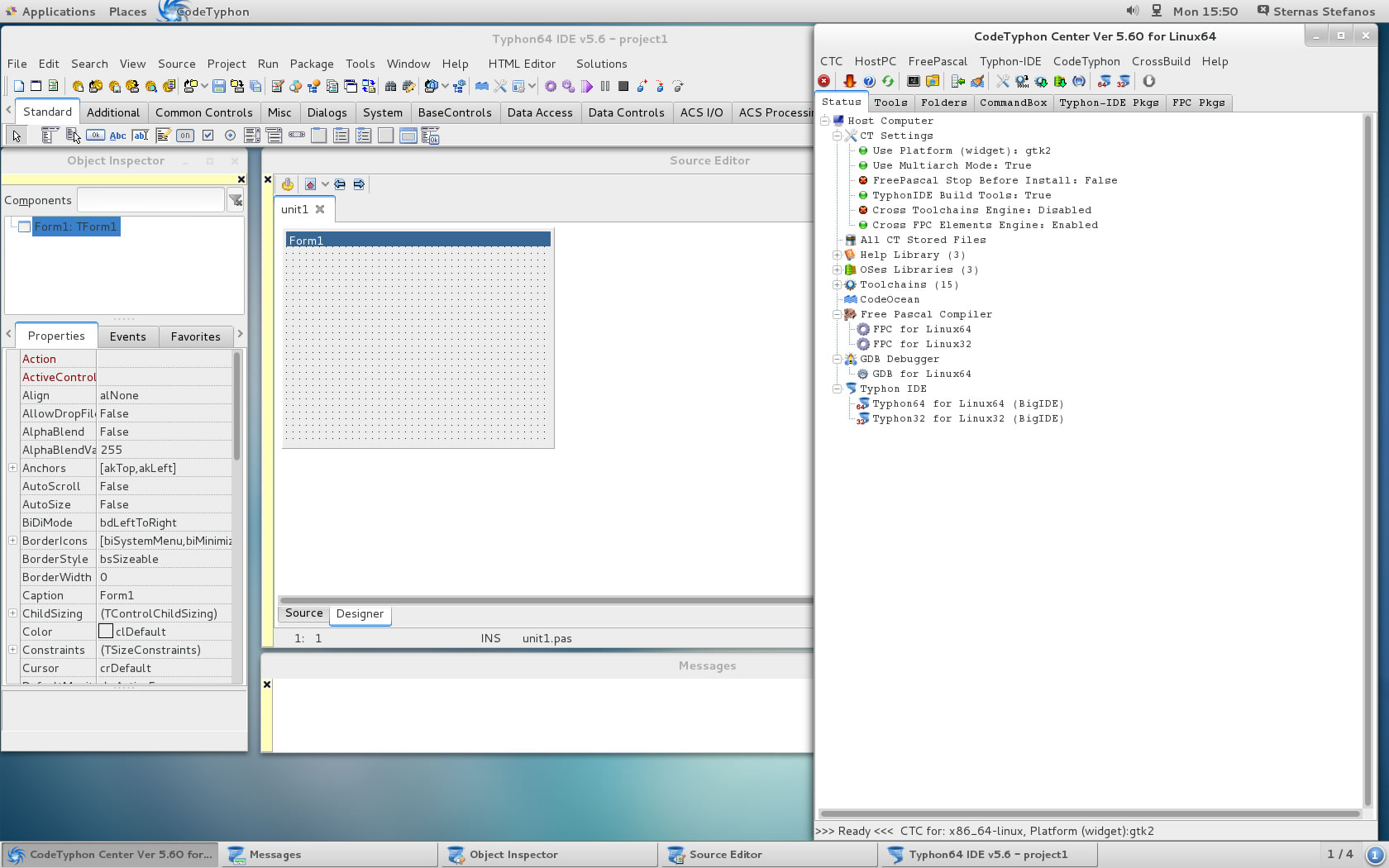Click the filter button beside Components field
The image size is (1389, 868).
click(x=236, y=200)
